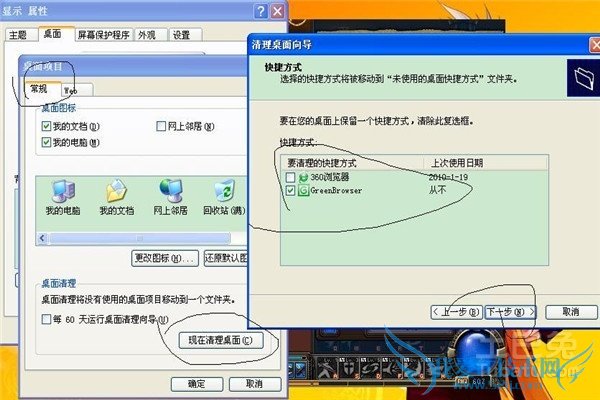Click the 360浏览器 shortcut icon

click(x=303, y=177)
